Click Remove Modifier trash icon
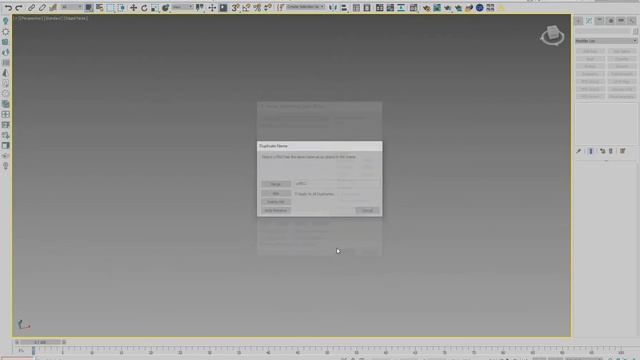This screenshot has height=360, width=640. [611, 151]
